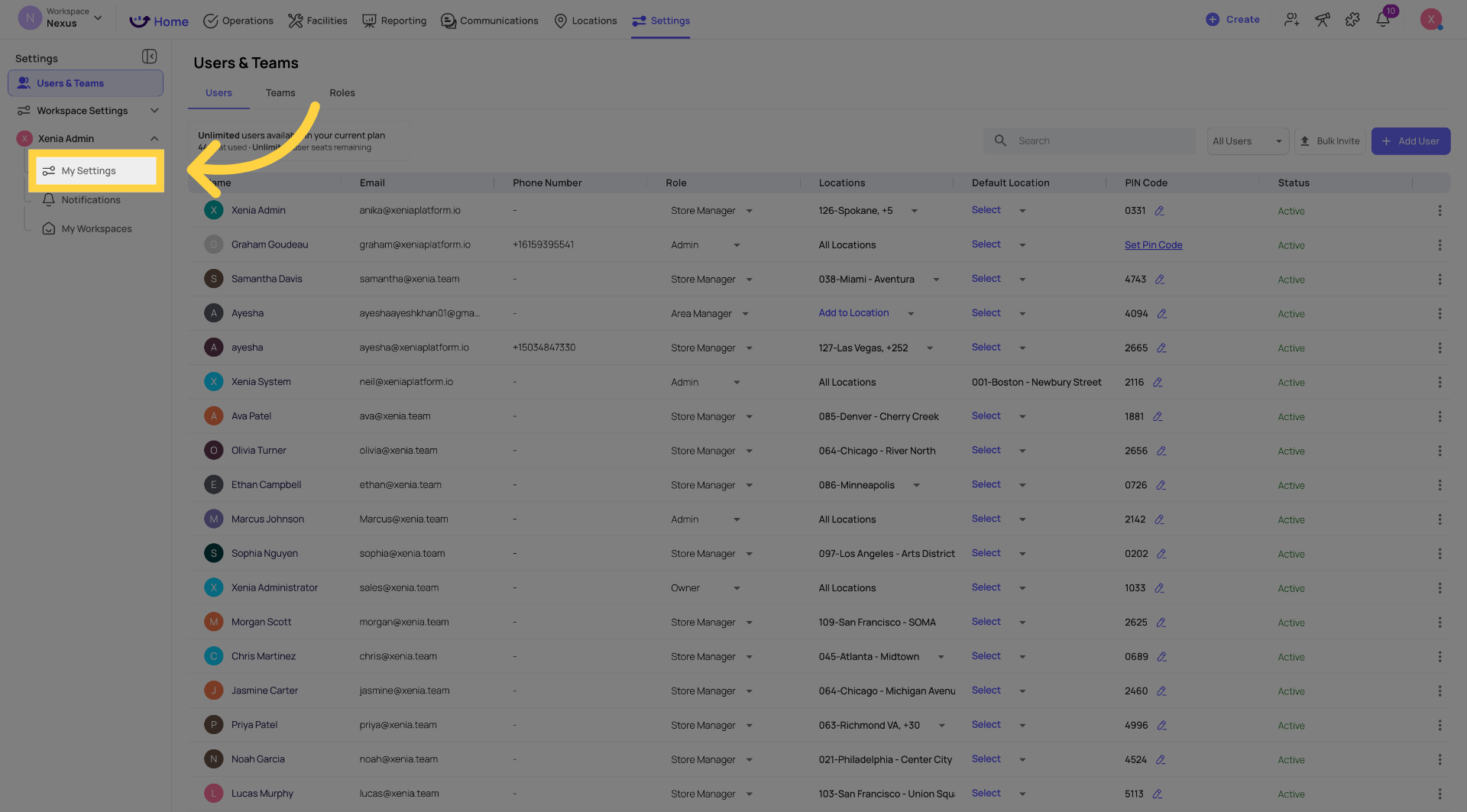
Task: Open My Settings in sidebar
Action: [96, 171]
